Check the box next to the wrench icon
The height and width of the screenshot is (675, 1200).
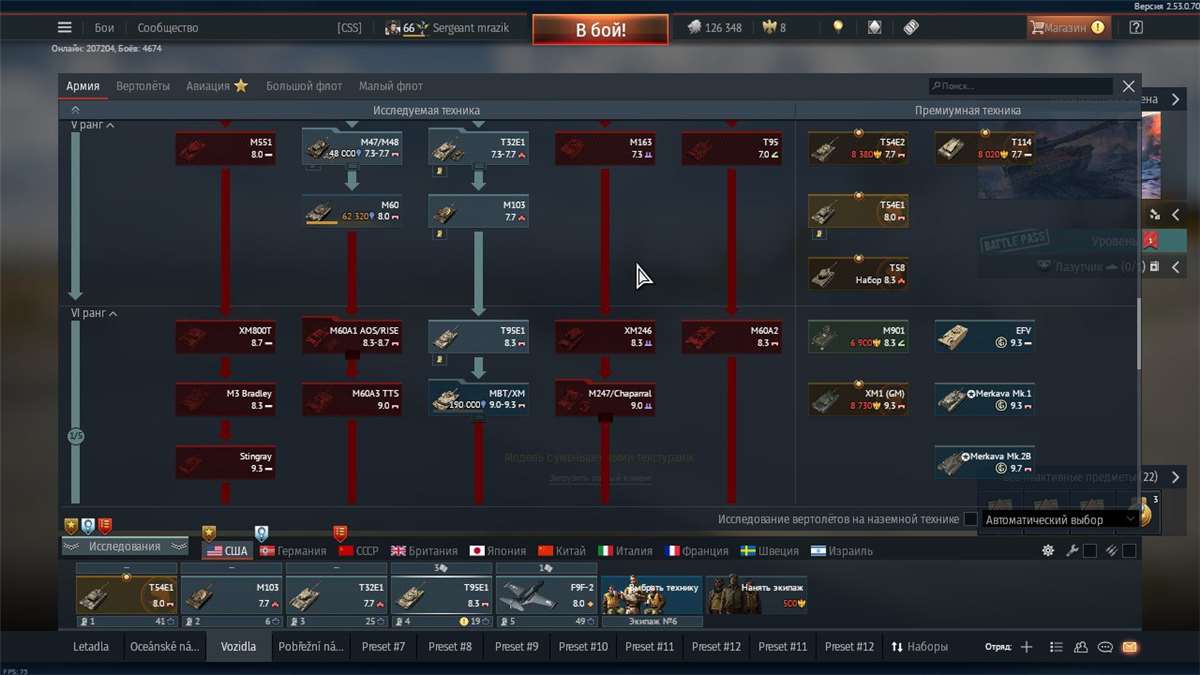(x=1088, y=550)
